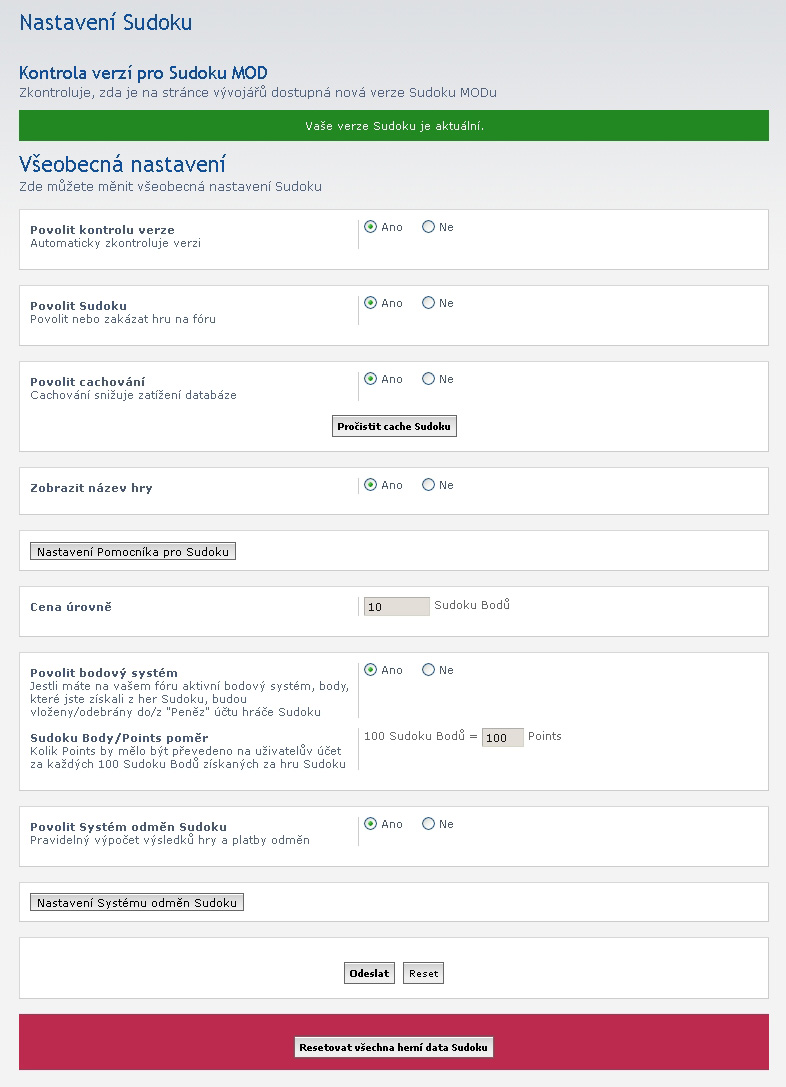Image resolution: width=786 pixels, height=1087 pixels.
Task: Choose Ano for Povolit Systém odměn Sudoku
Action: [x=370, y=824]
